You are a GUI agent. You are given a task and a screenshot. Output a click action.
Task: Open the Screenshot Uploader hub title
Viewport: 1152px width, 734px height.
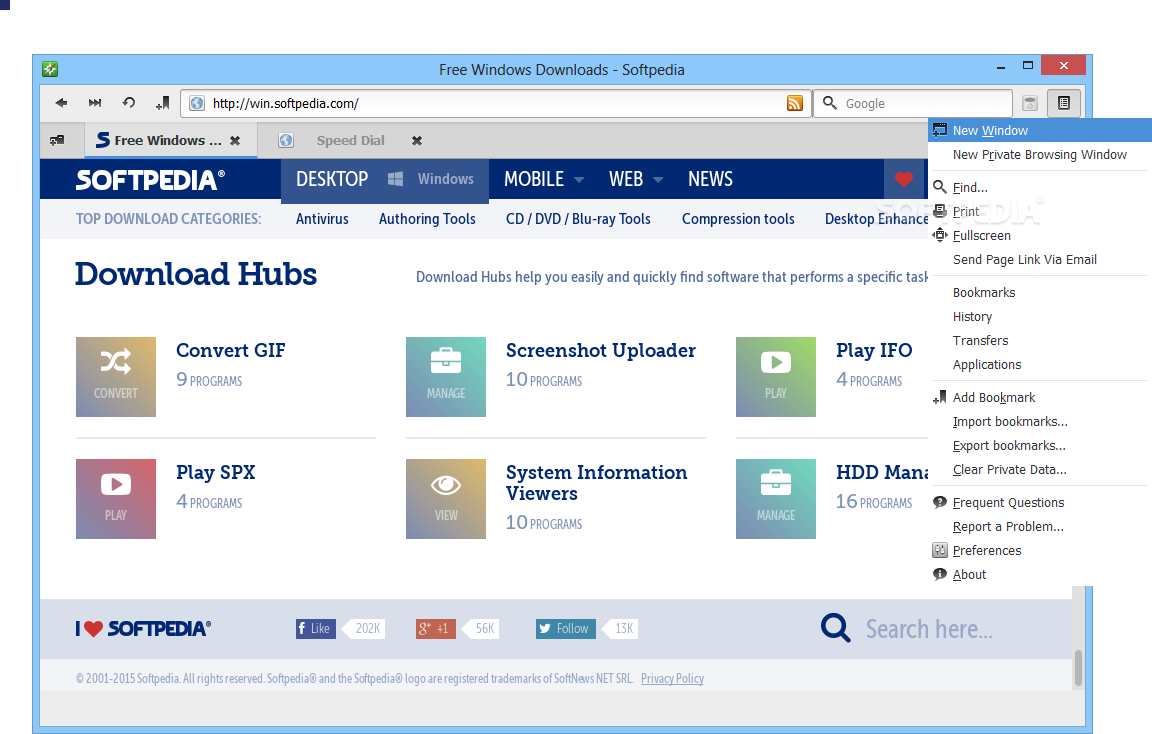point(601,350)
